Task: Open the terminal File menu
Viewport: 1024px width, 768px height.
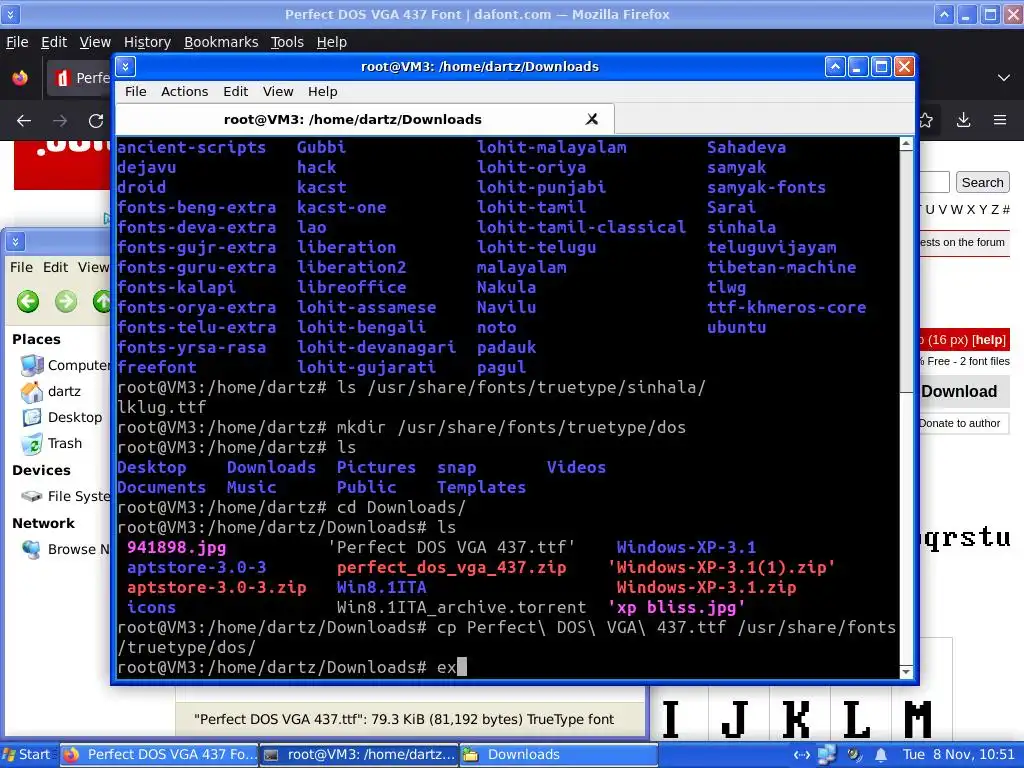Action: point(136,91)
